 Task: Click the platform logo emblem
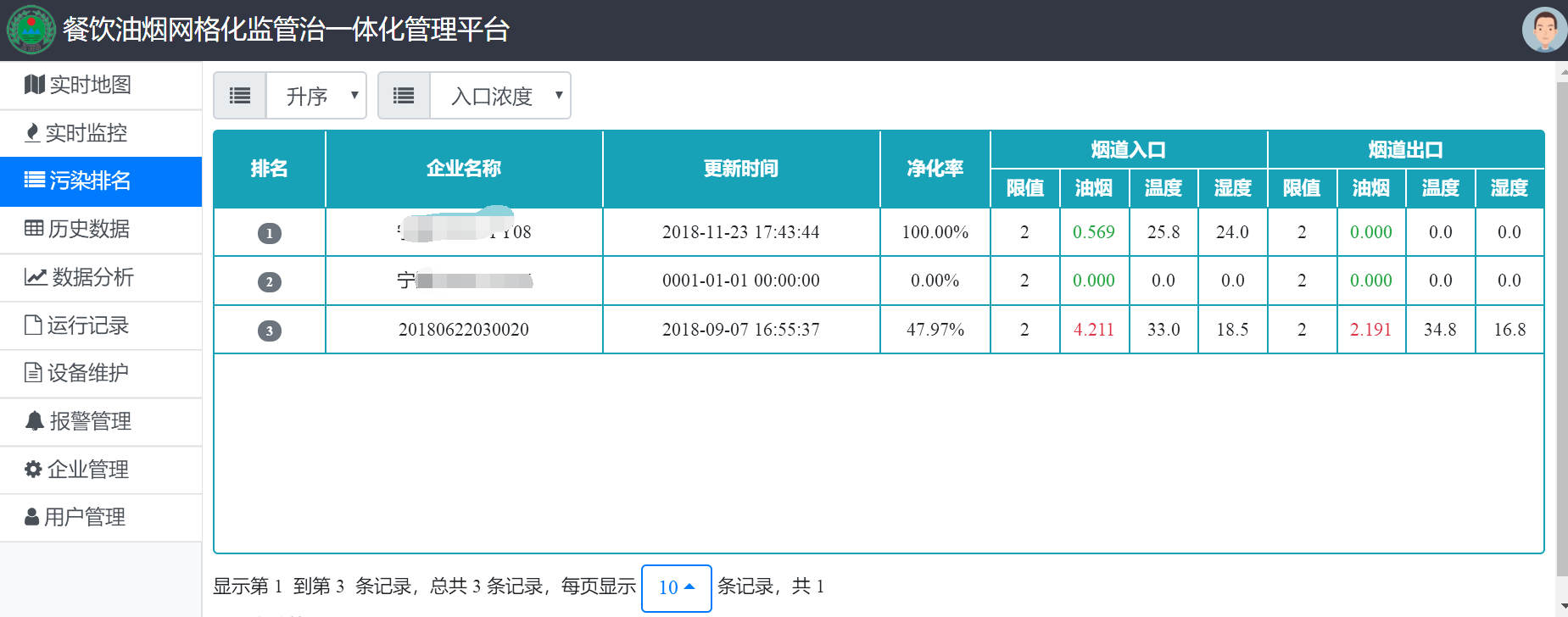pyautogui.click(x=31, y=30)
